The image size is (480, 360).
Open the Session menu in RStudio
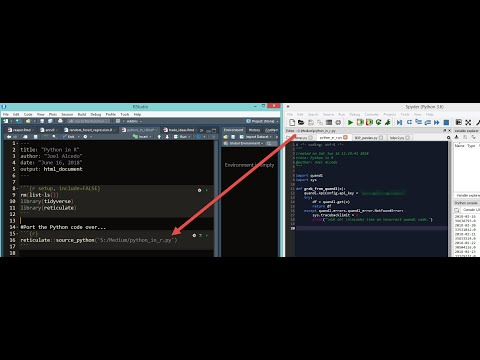click(x=67, y=114)
